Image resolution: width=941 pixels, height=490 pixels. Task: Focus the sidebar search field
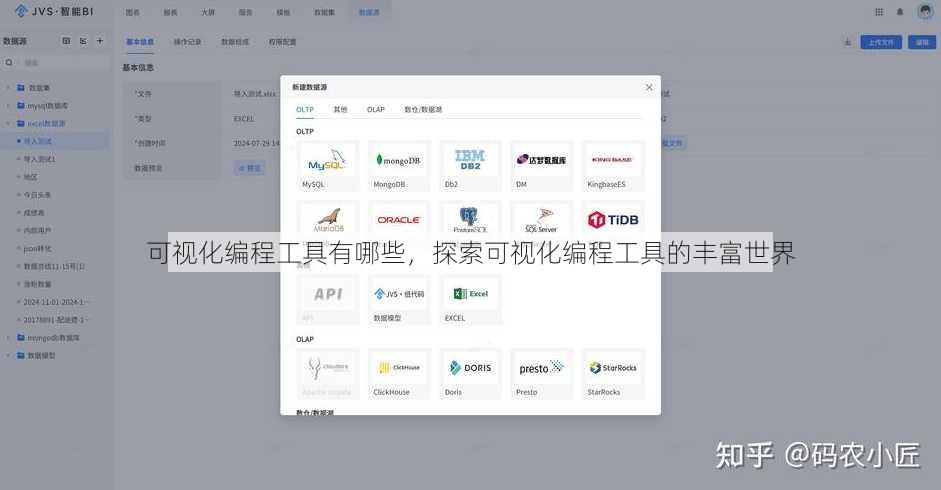tap(57, 62)
